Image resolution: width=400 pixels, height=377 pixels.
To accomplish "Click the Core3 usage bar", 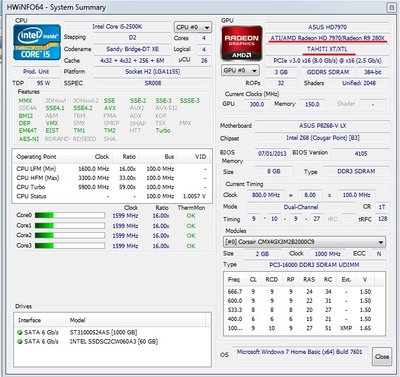I will 70,246.
